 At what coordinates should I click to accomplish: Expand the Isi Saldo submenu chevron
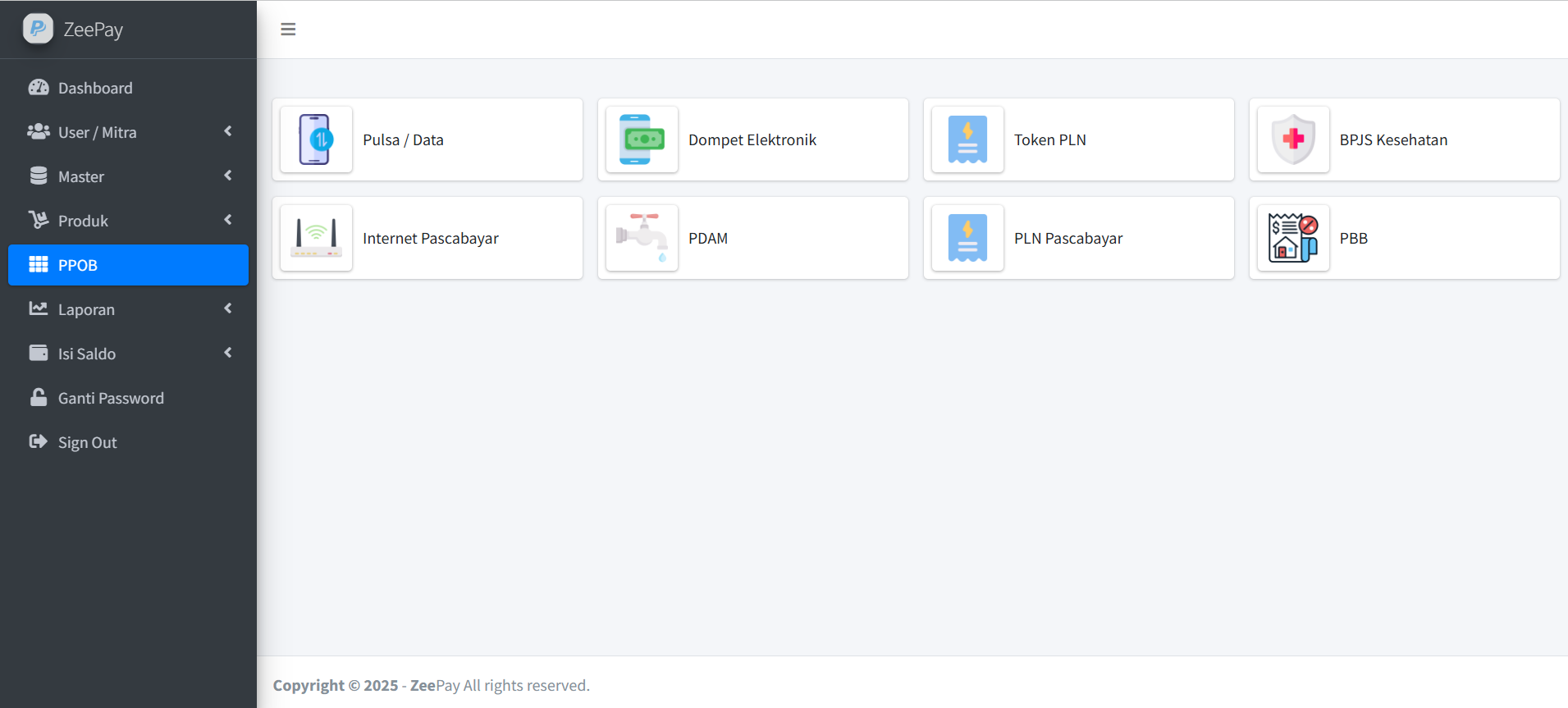tap(228, 353)
